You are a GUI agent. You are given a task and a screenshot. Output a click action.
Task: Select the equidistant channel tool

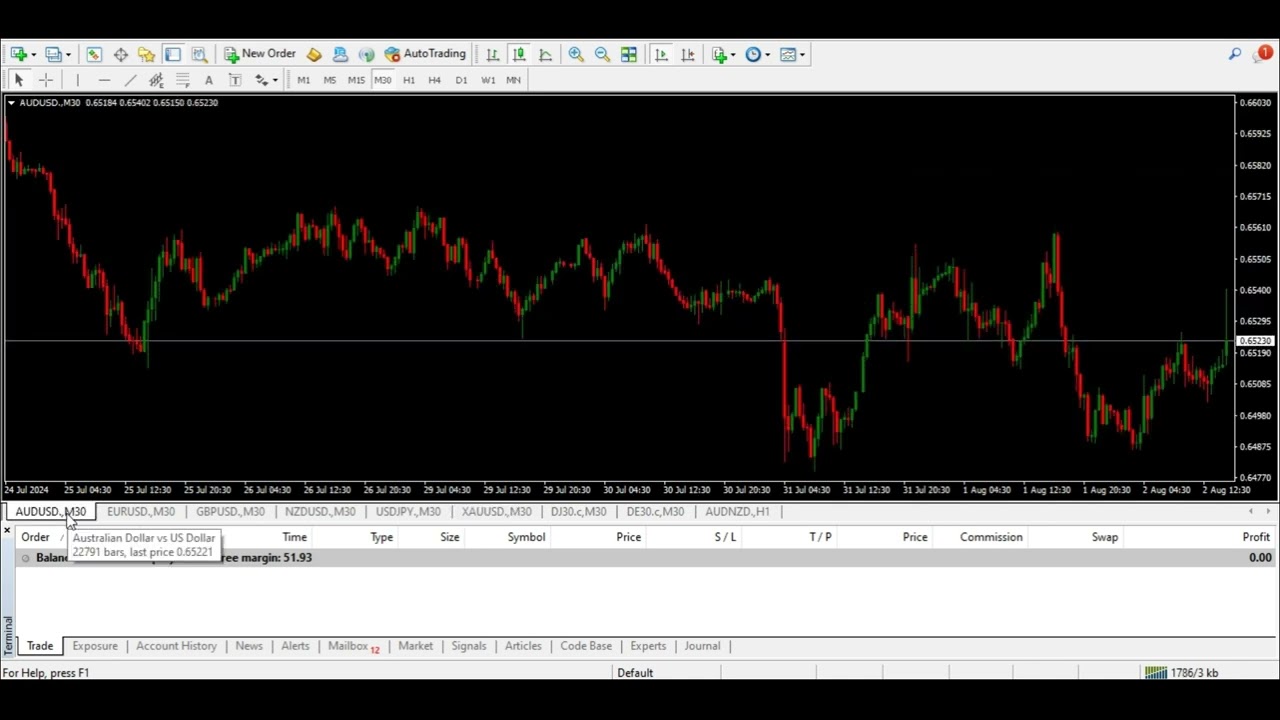156,80
